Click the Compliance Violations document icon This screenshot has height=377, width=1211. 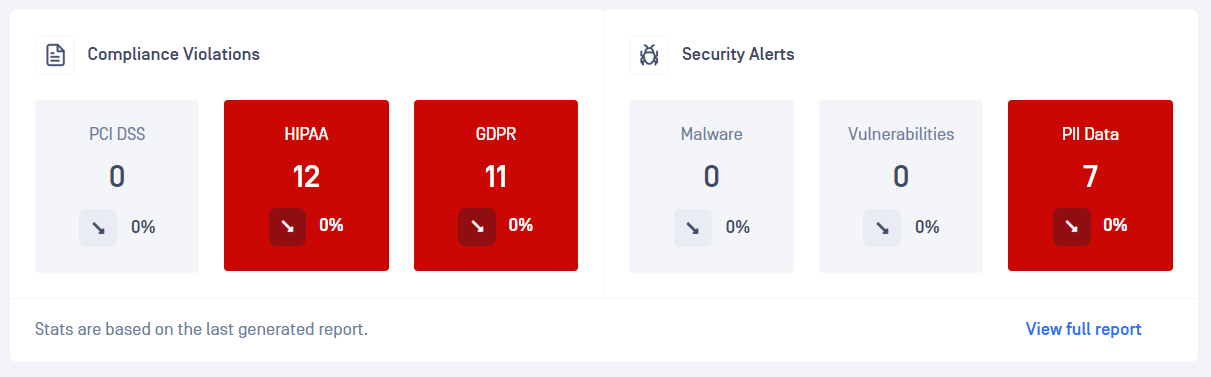(x=55, y=55)
